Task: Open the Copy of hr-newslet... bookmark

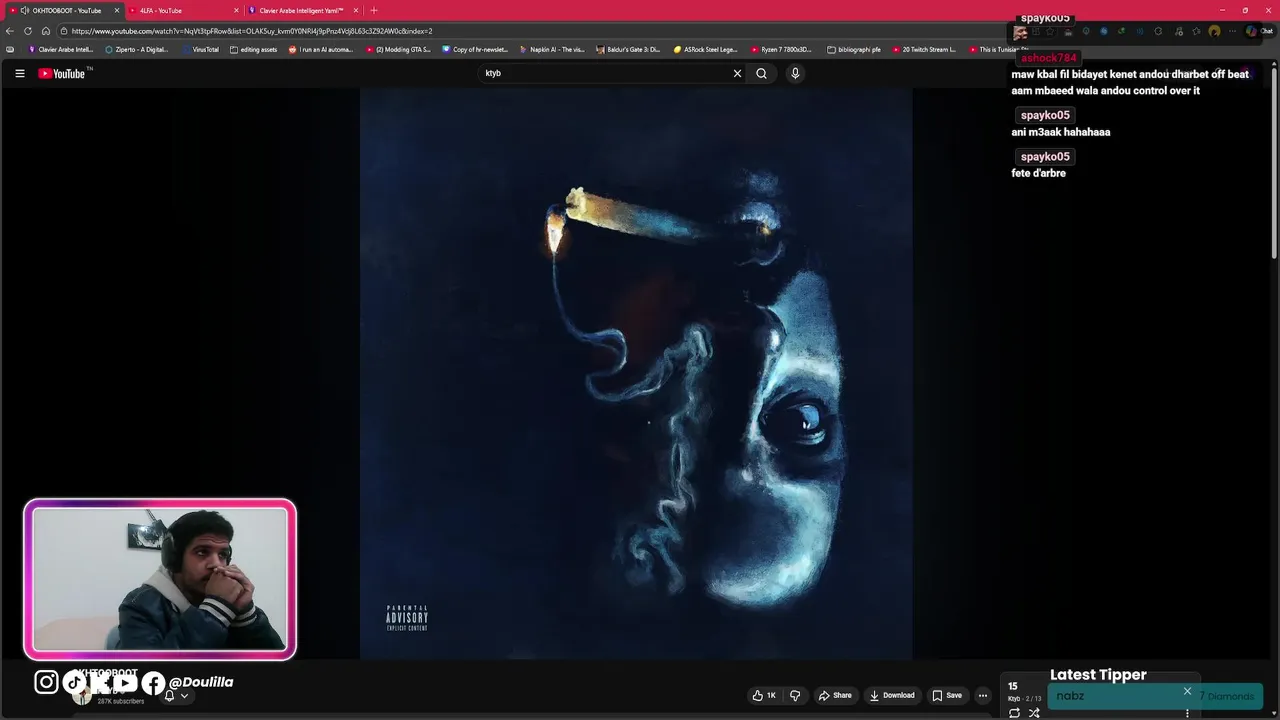Action: tap(475, 49)
